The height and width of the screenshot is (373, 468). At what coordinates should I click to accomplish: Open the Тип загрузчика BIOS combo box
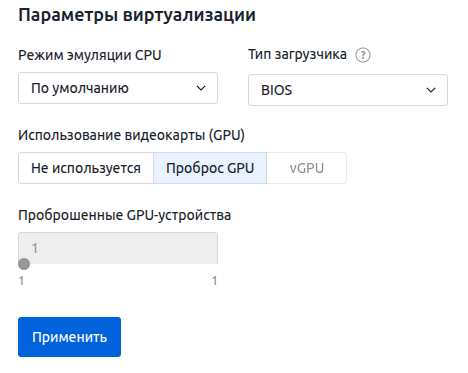(348, 90)
